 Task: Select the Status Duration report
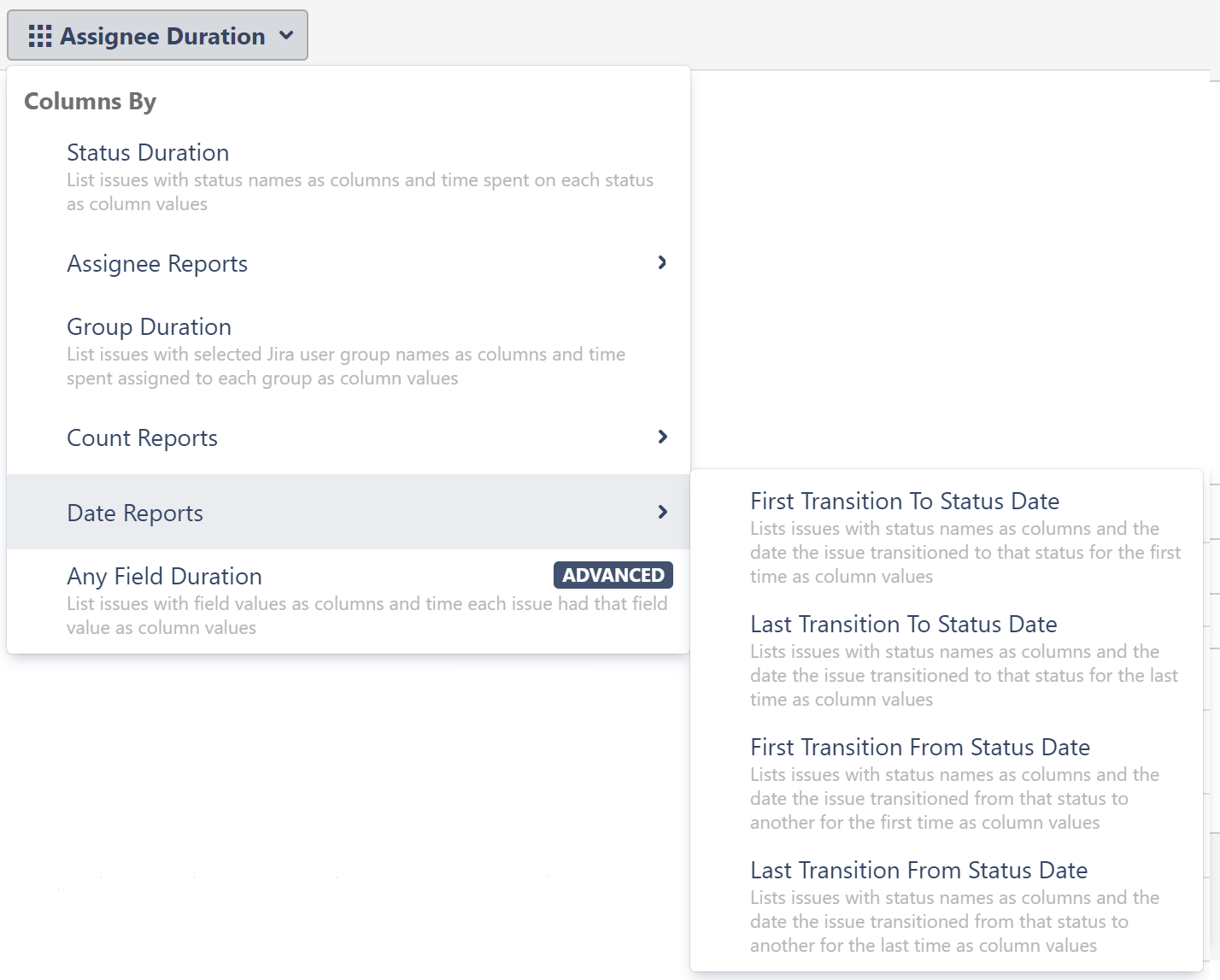coord(147,152)
